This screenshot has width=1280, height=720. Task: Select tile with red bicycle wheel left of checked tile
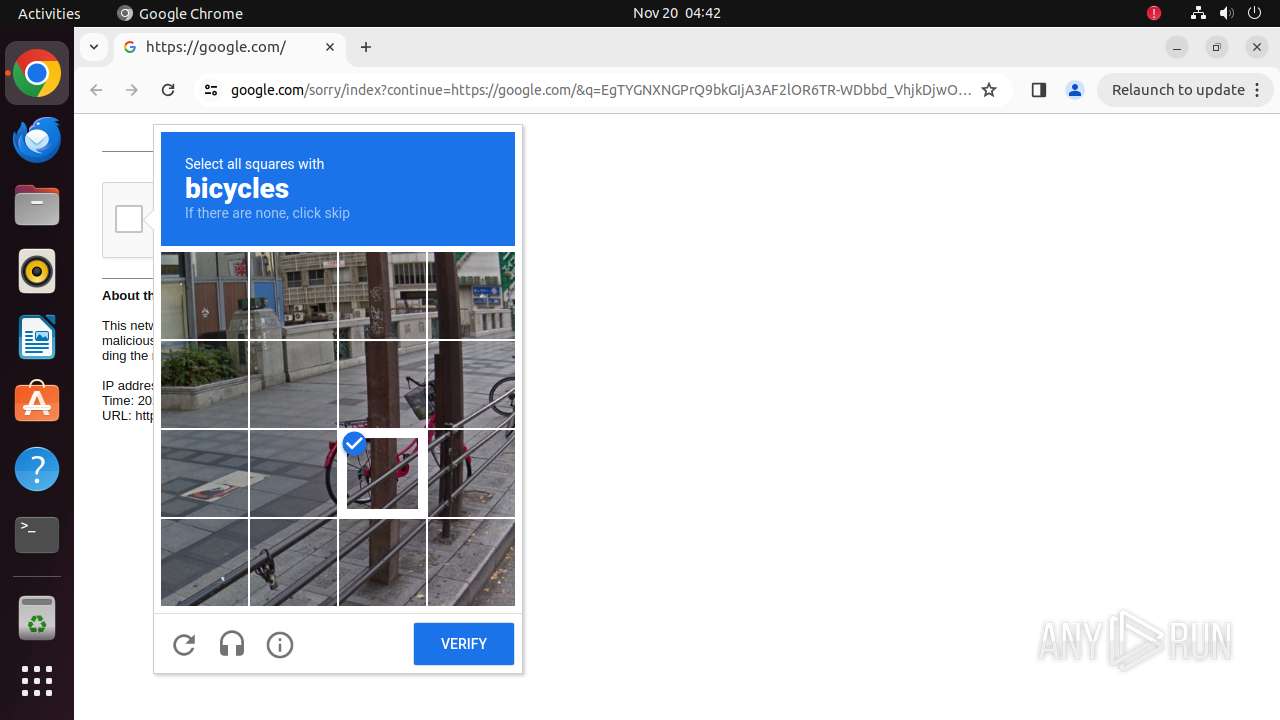(x=293, y=473)
